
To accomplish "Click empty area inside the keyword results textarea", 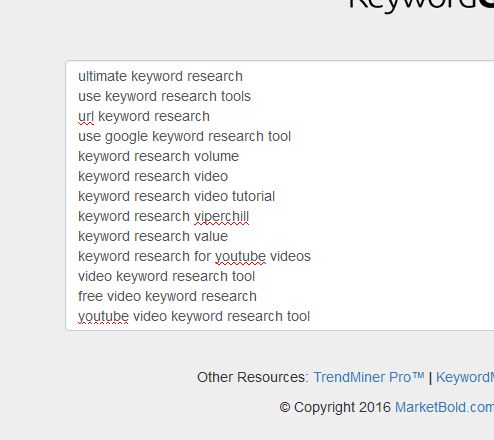I will tap(400, 200).
